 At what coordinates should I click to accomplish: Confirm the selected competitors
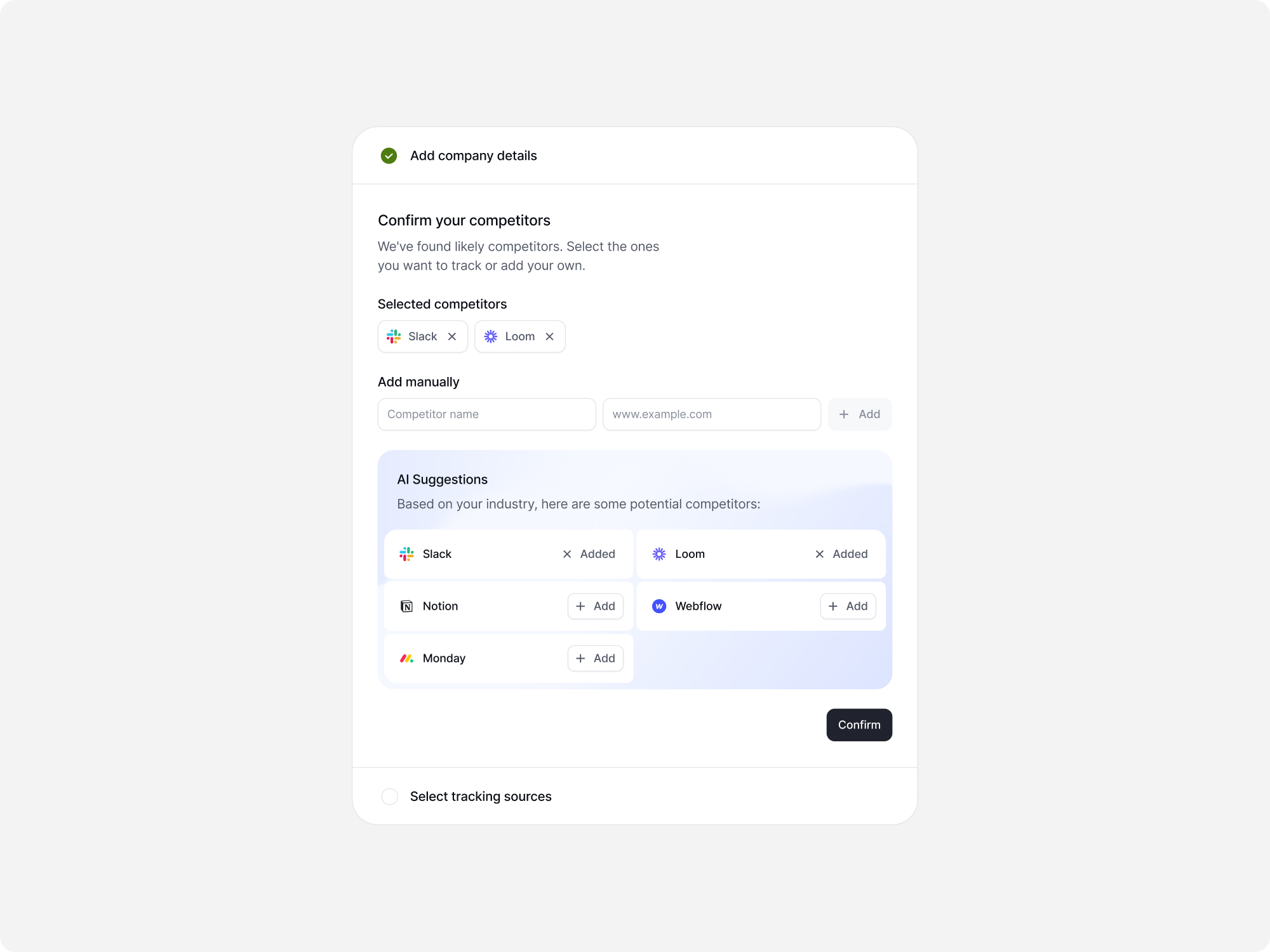[859, 725]
